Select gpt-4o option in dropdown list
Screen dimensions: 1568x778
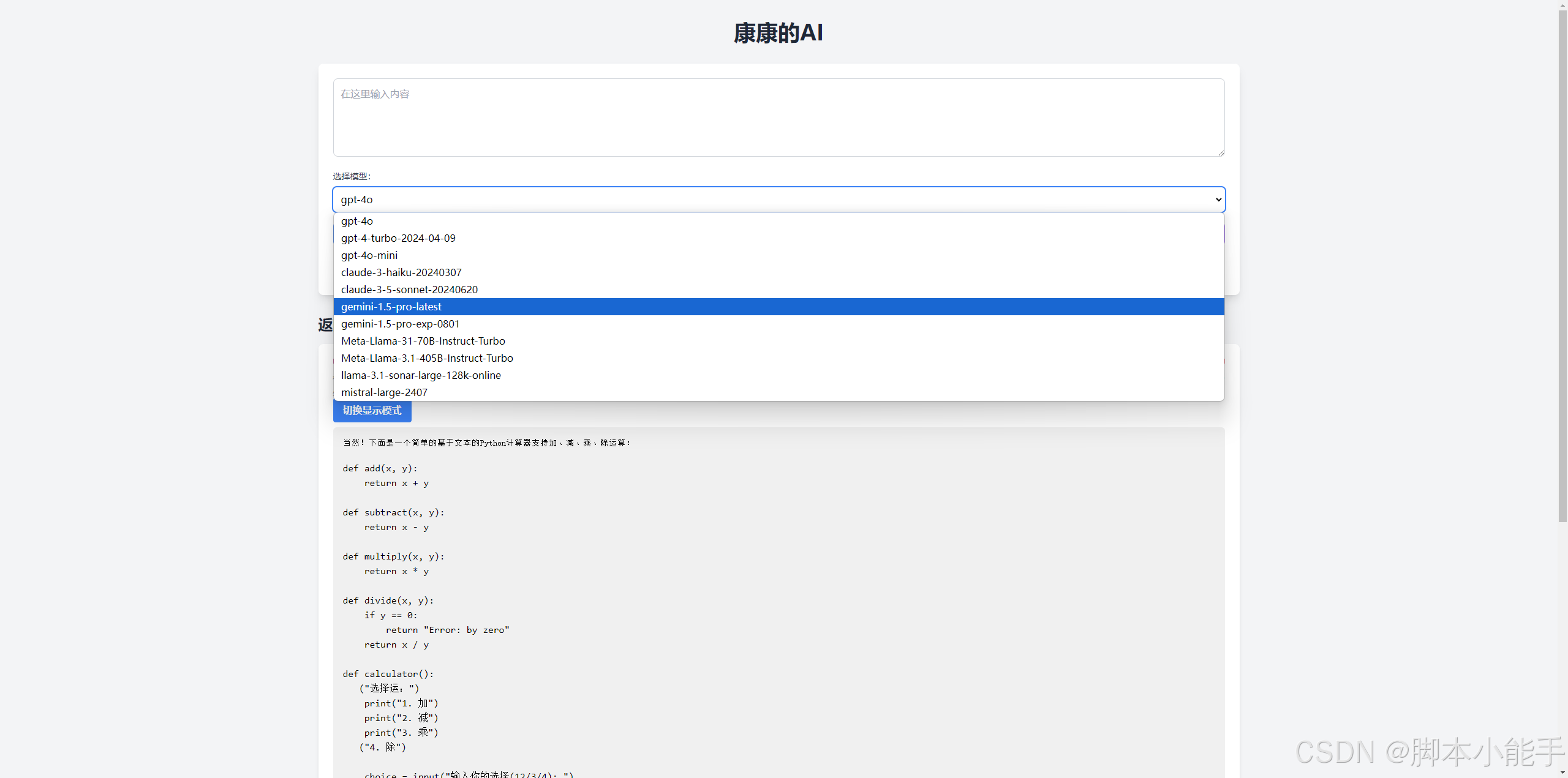(x=357, y=221)
